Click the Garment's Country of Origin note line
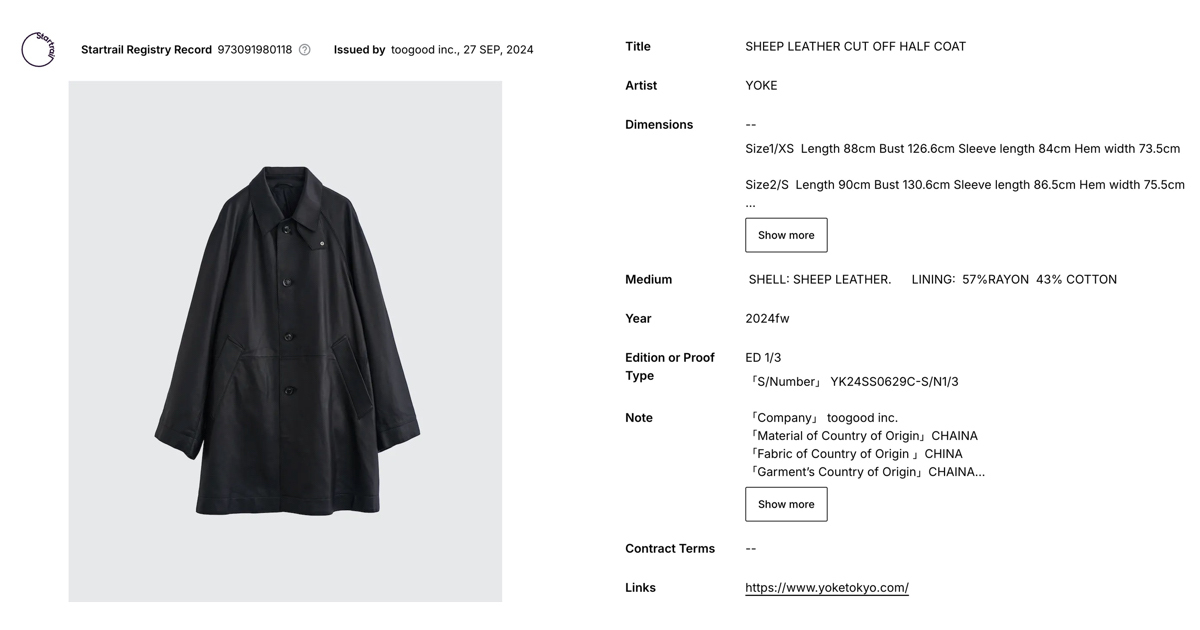1200x630 pixels. [x=866, y=472]
